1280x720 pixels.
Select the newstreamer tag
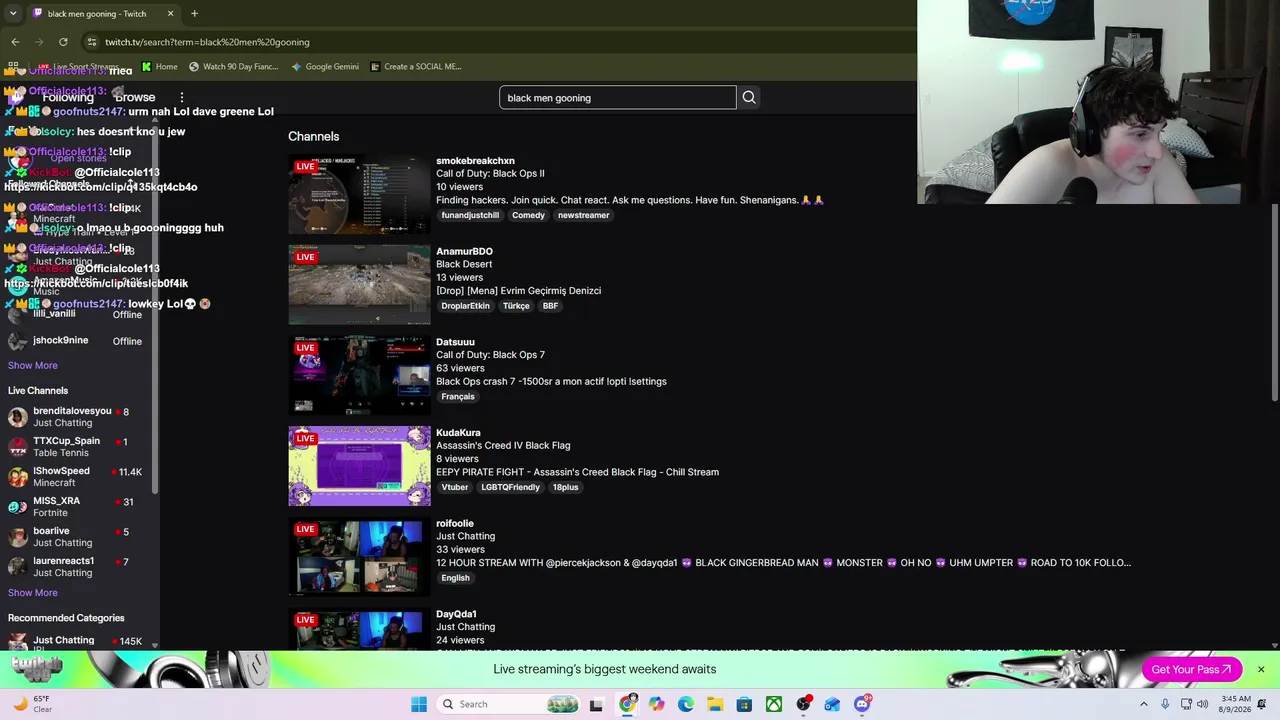pos(583,215)
